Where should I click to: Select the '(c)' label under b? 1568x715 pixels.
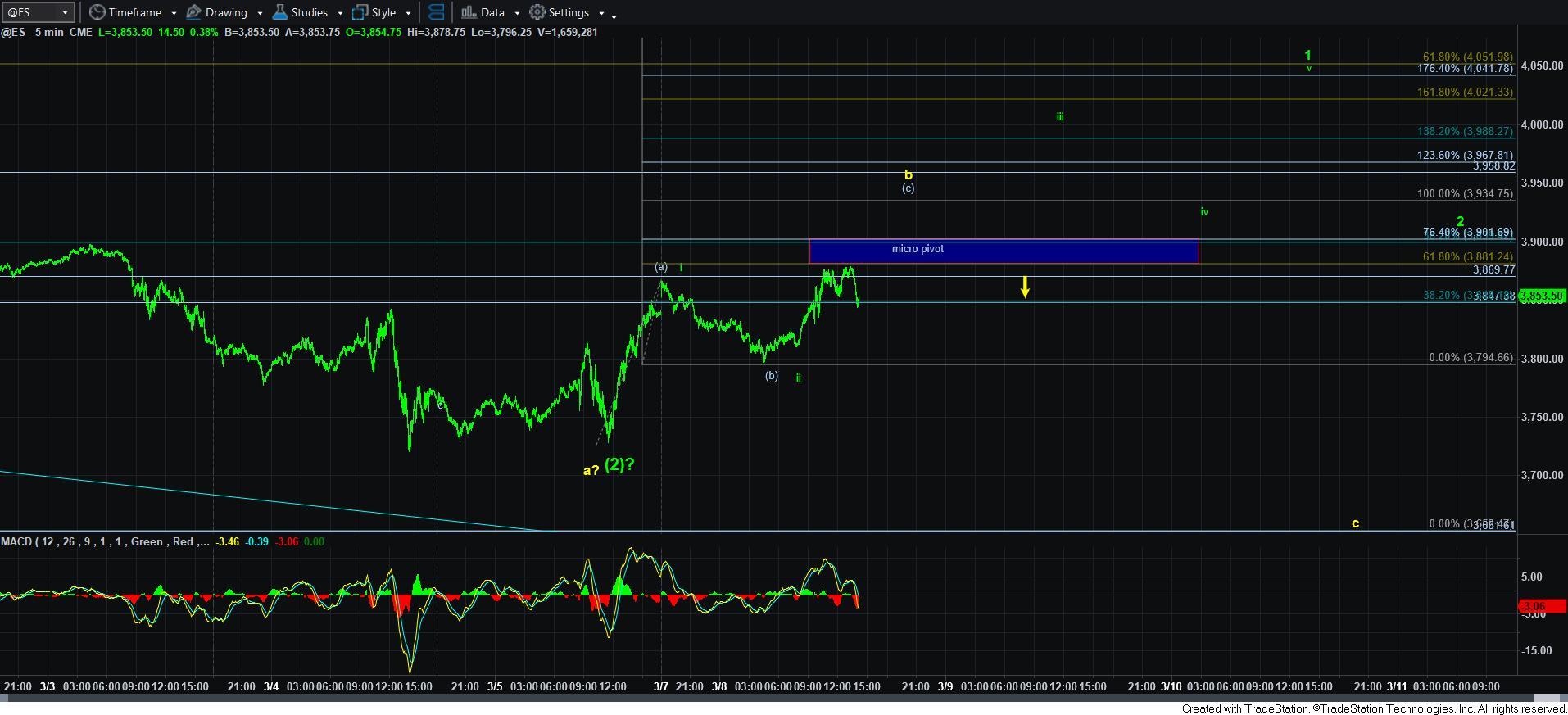908,188
